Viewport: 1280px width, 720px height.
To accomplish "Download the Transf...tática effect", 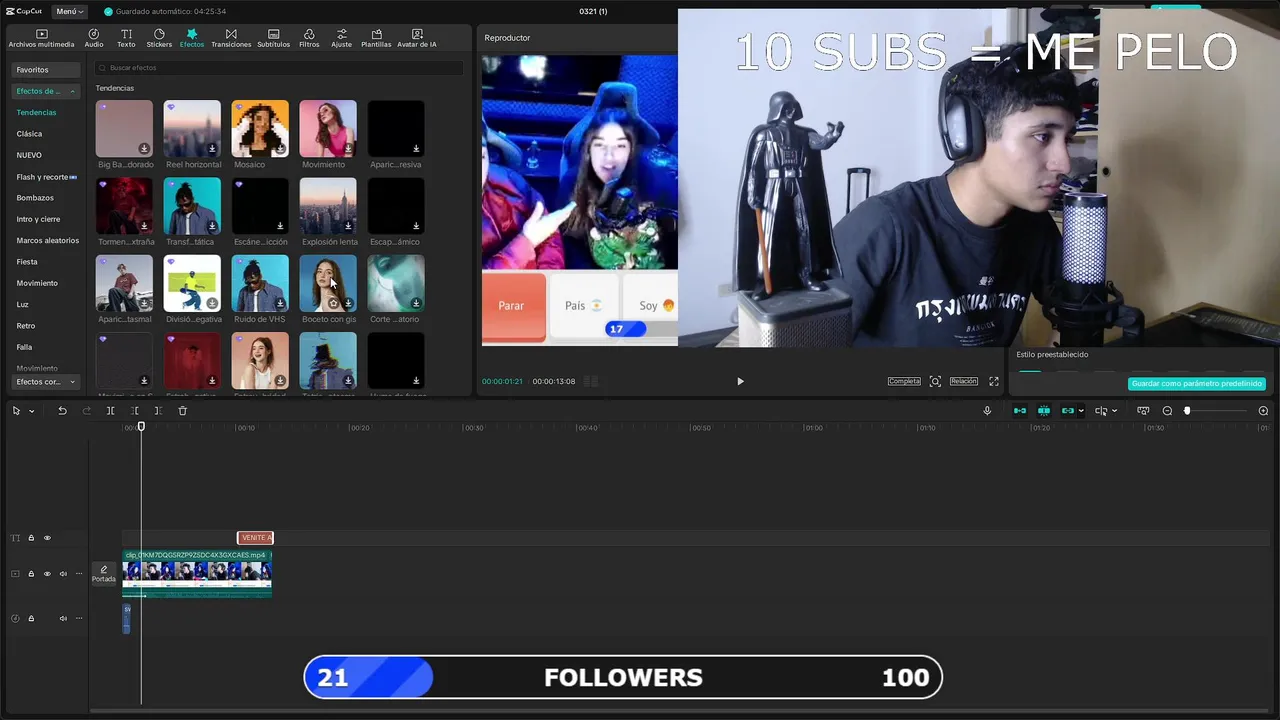I will [x=212, y=226].
